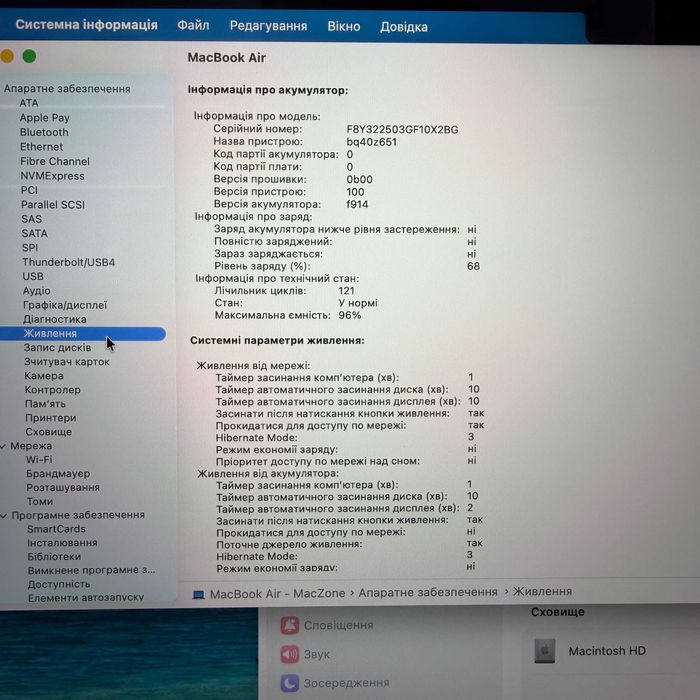Image resolution: width=700 pixels, height=700 pixels.
Task: Select NVMExpress in the sidebar
Action: [52, 176]
